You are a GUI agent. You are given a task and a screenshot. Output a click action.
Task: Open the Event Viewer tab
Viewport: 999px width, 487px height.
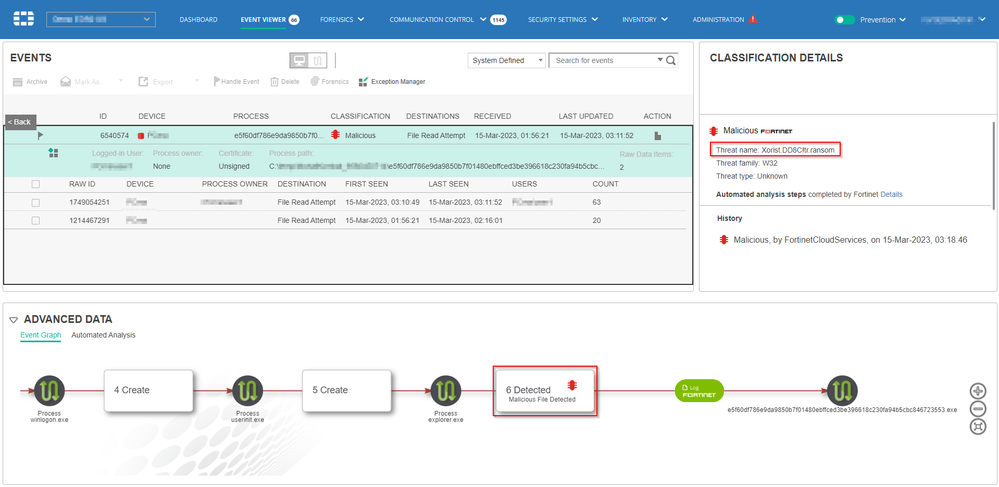[264, 20]
